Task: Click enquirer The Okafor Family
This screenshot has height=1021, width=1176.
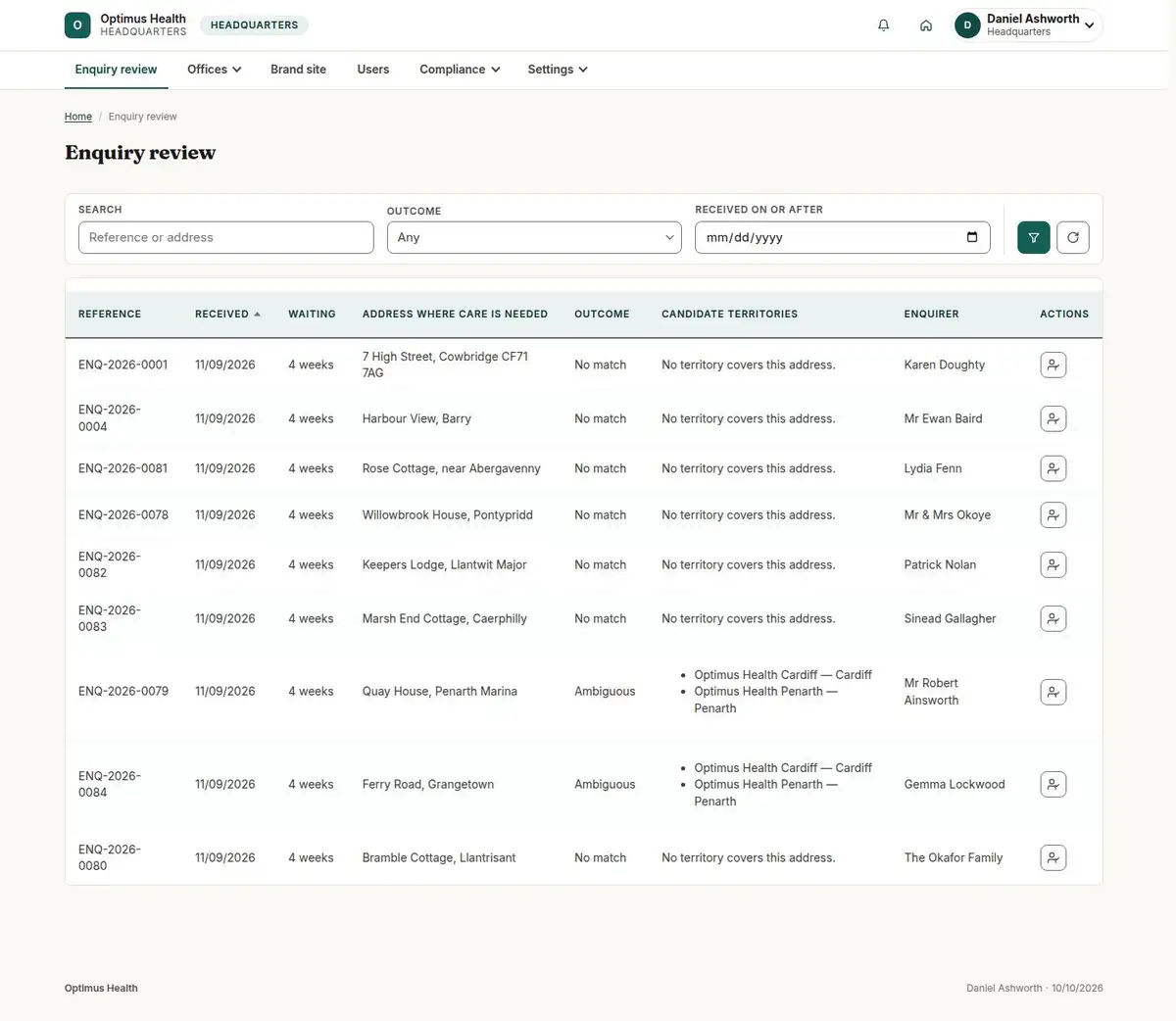Action: click(x=954, y=857)
